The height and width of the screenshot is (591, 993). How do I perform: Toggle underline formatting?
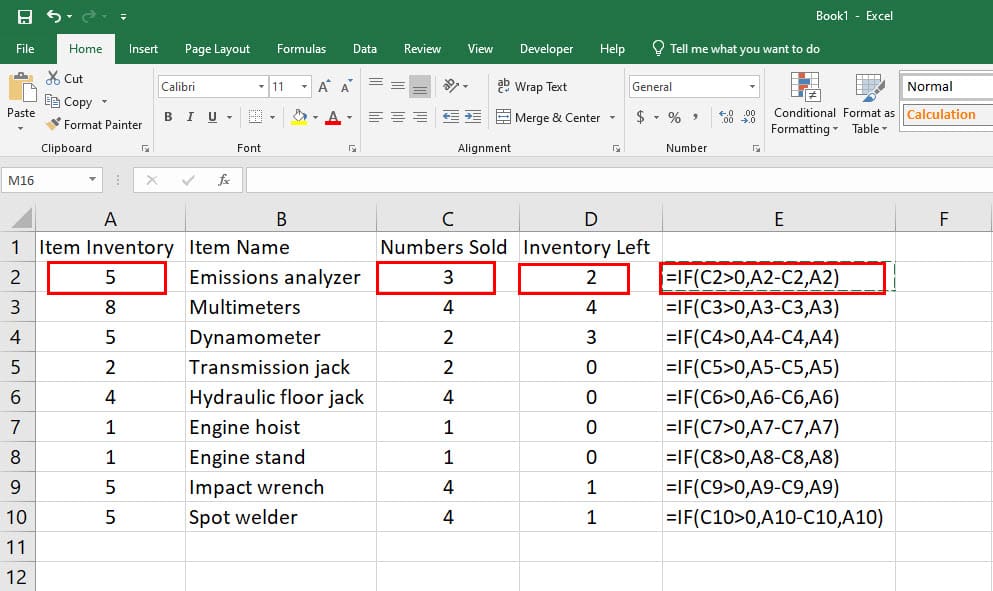coord(212,117)
